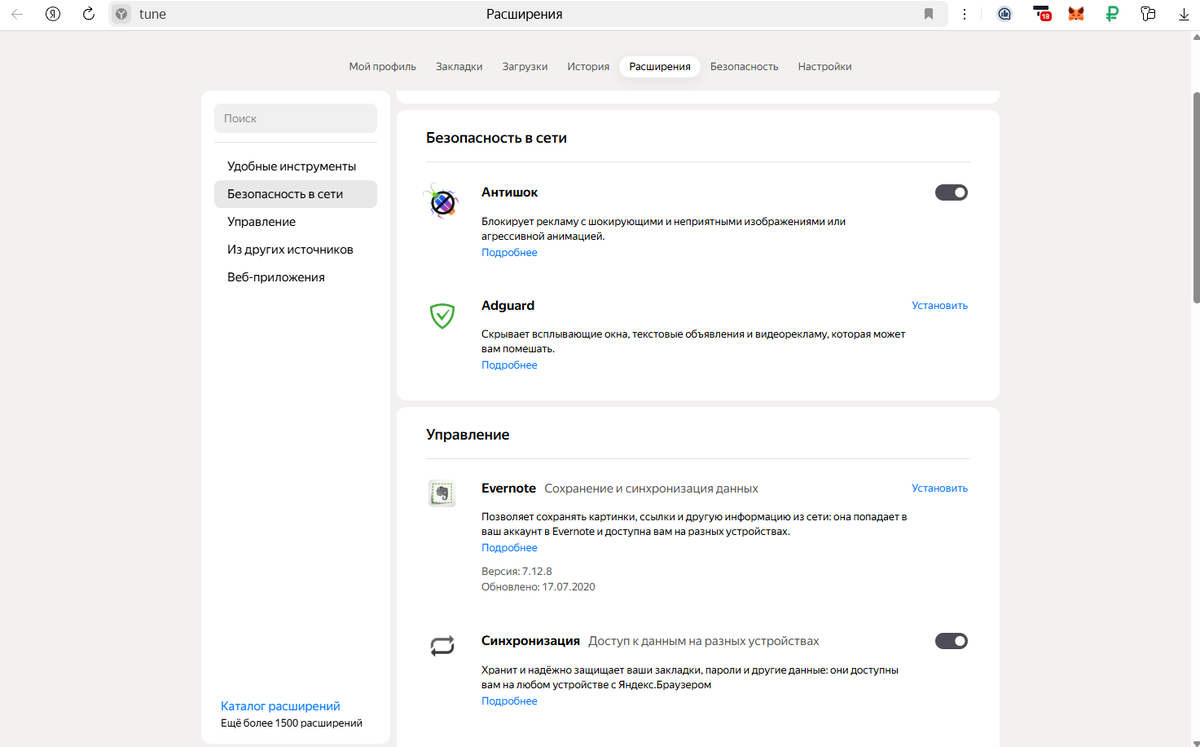
Task: Click inside the Поиск search field
Action: pyautogui.click(x=295, y=118)
